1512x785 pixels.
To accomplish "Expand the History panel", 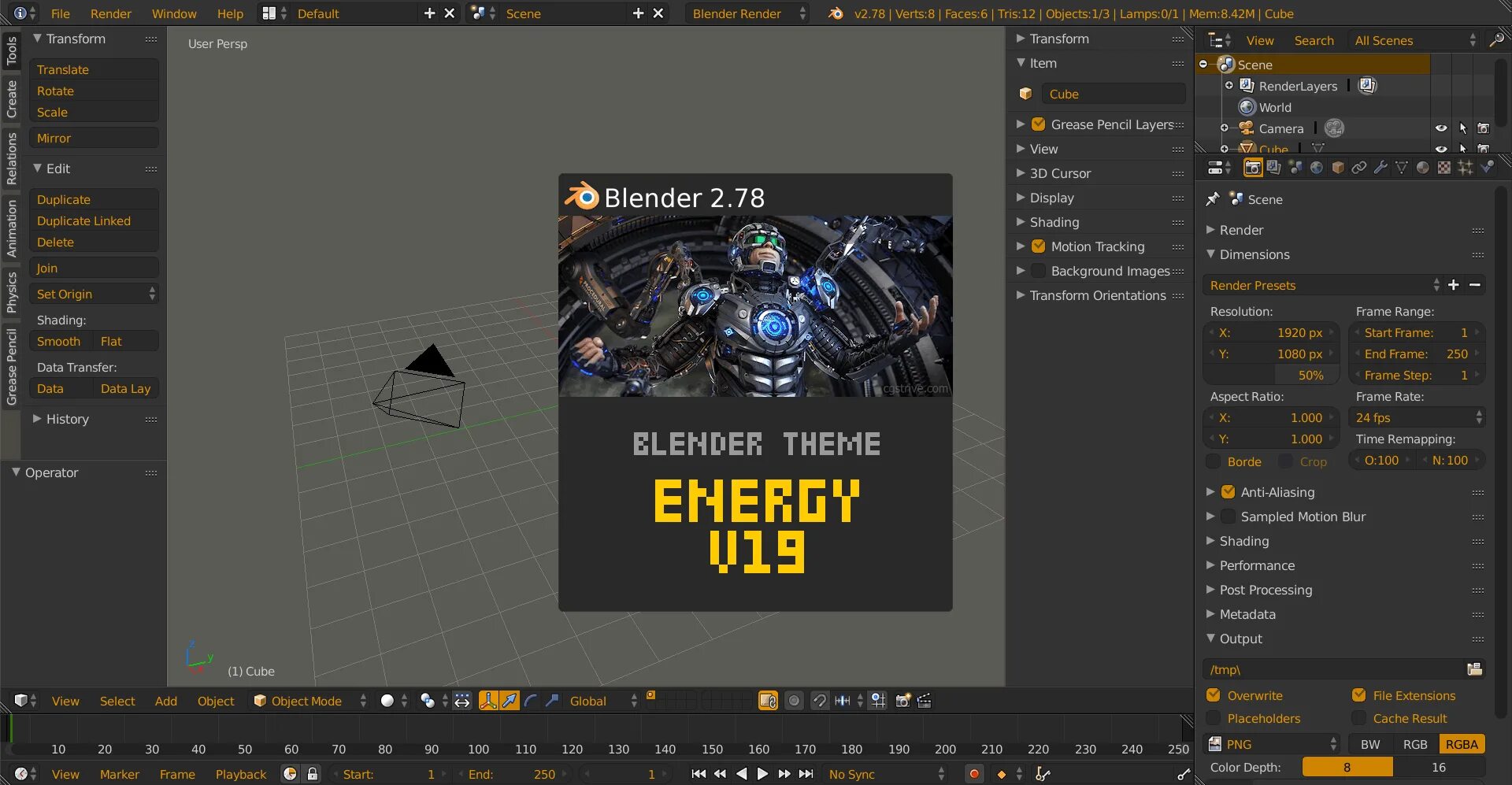I will 67,419.
